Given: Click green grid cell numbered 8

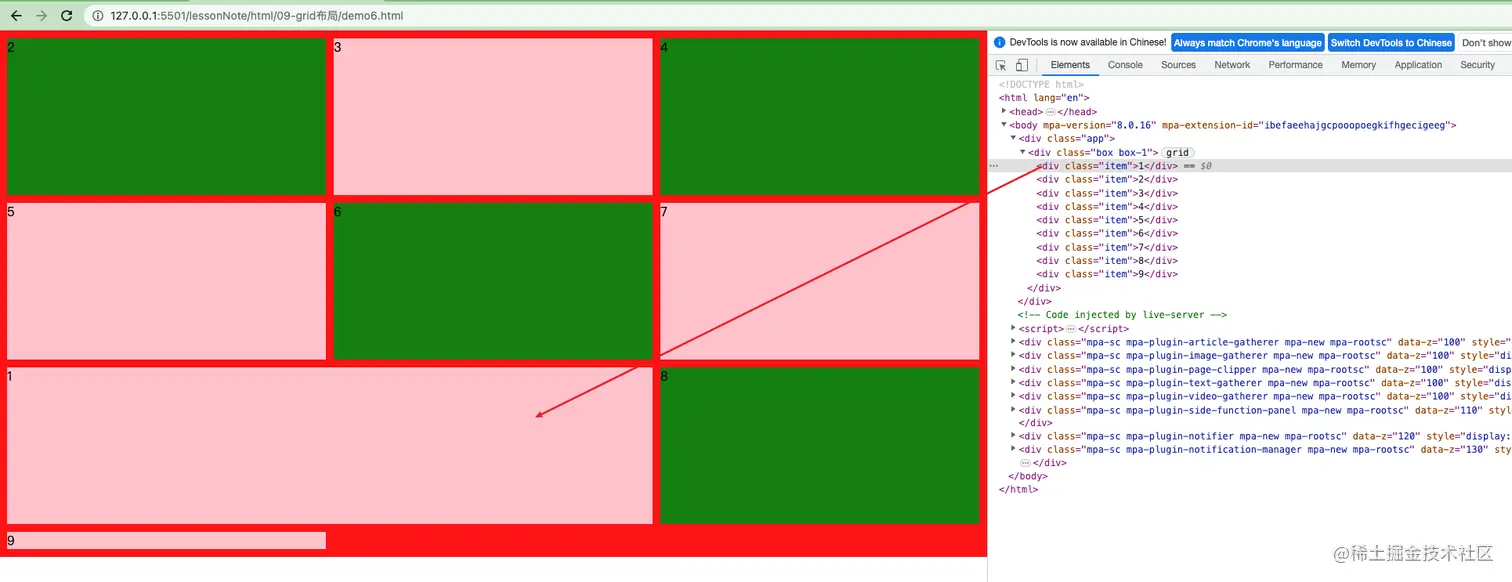Looking at the screenshot, I should click(x=820, y=445).
